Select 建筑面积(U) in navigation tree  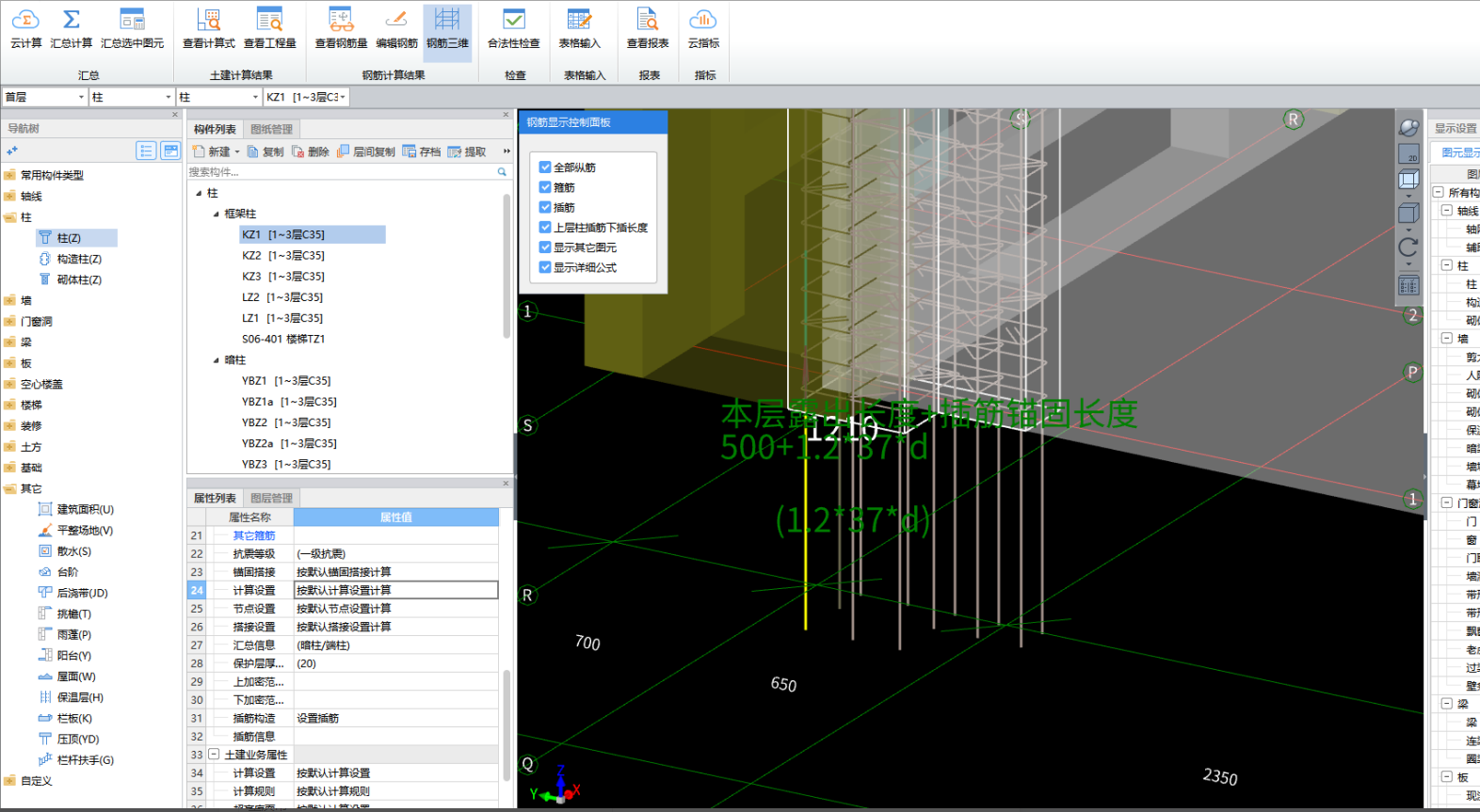pos(85,509)
